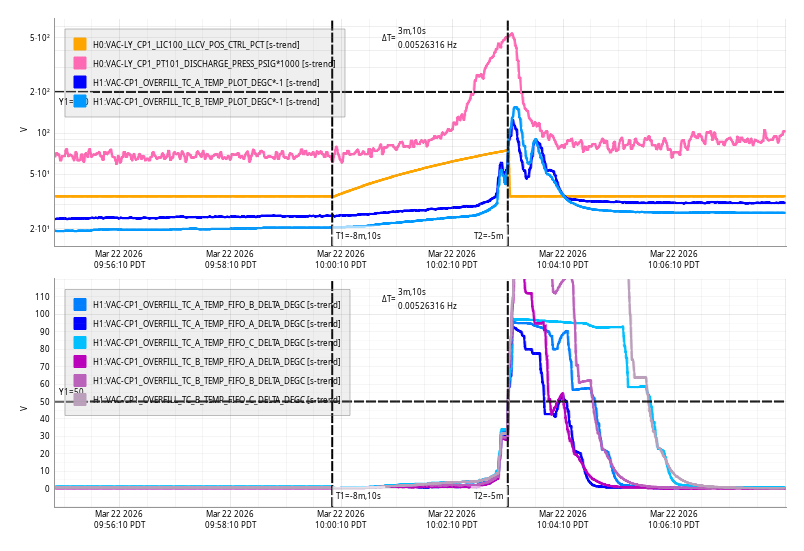
Task: Click the 90 bottom y-axis tick label
Action: pyautogui.click(x=45, y=332)
